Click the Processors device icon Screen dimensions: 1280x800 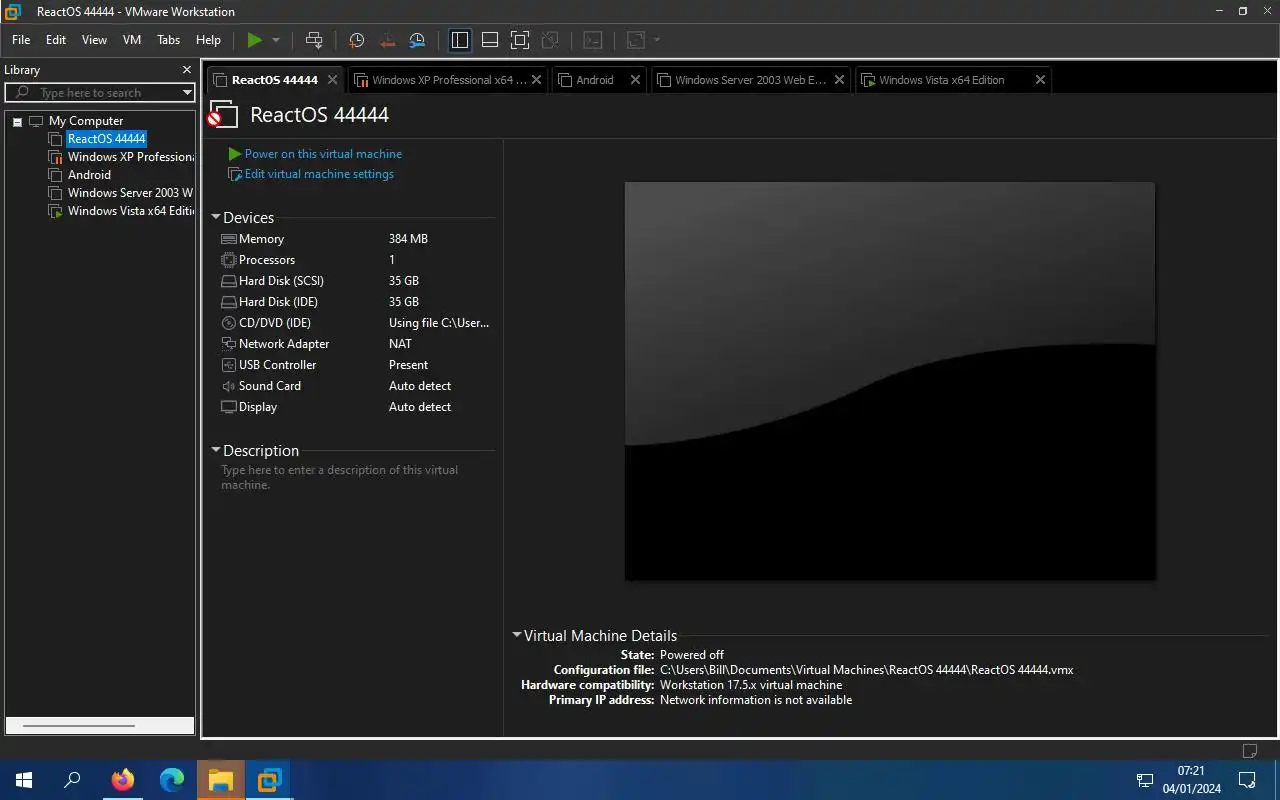click(x=229, y=260)
